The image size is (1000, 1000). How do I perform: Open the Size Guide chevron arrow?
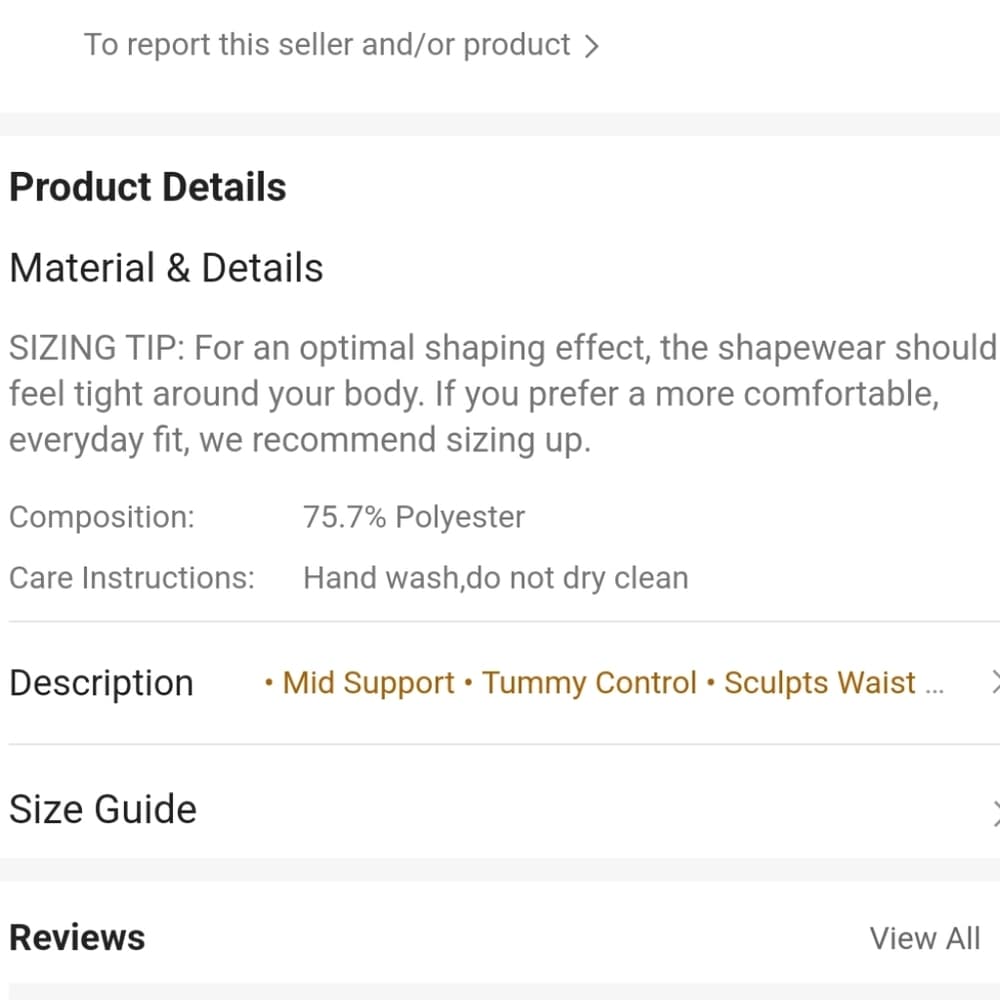[x=996, y=811]
